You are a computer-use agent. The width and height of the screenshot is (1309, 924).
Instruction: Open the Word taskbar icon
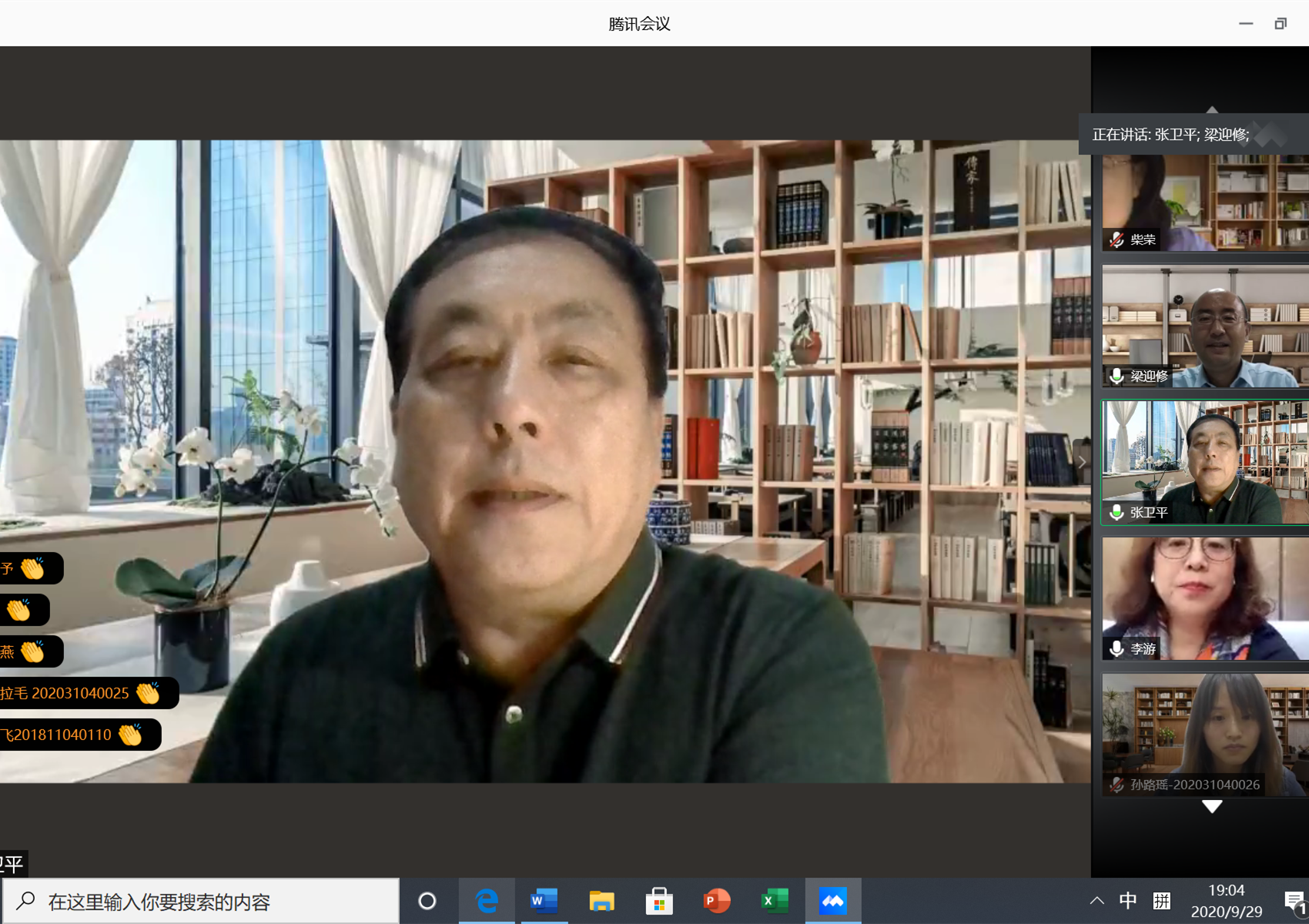tap(544, 901)
